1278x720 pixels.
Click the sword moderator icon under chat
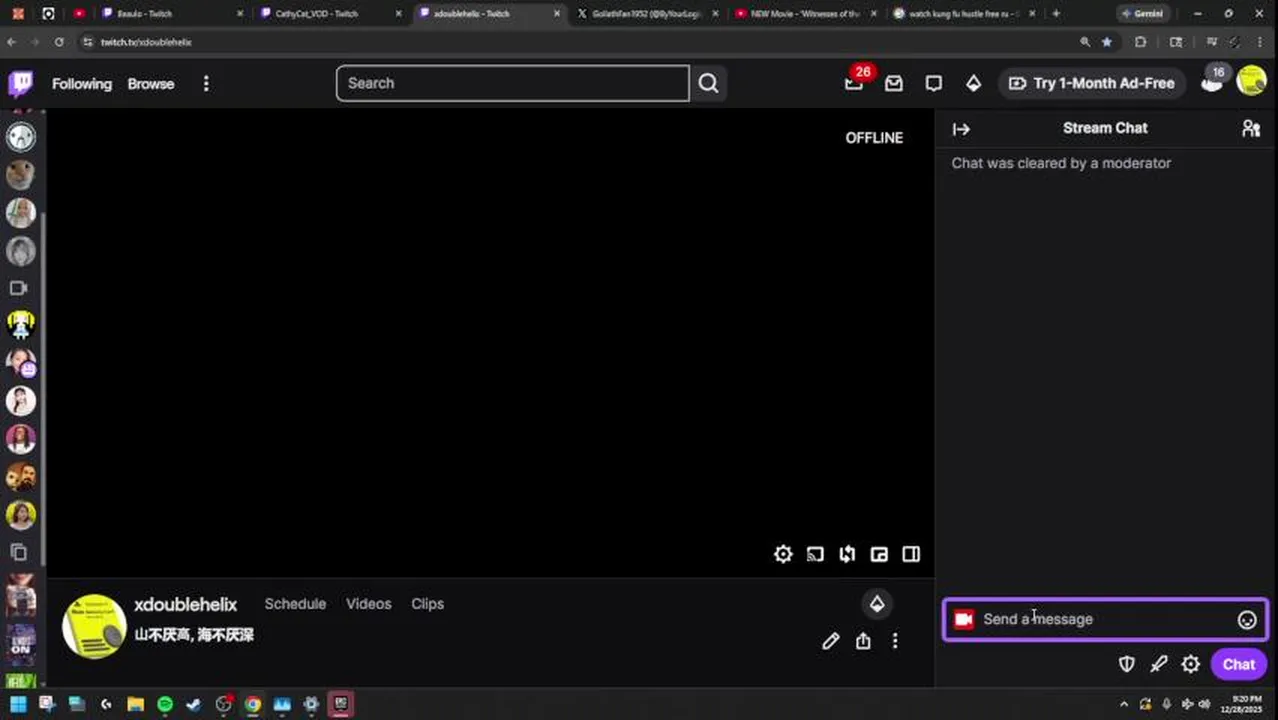[x=1159, y=664]
